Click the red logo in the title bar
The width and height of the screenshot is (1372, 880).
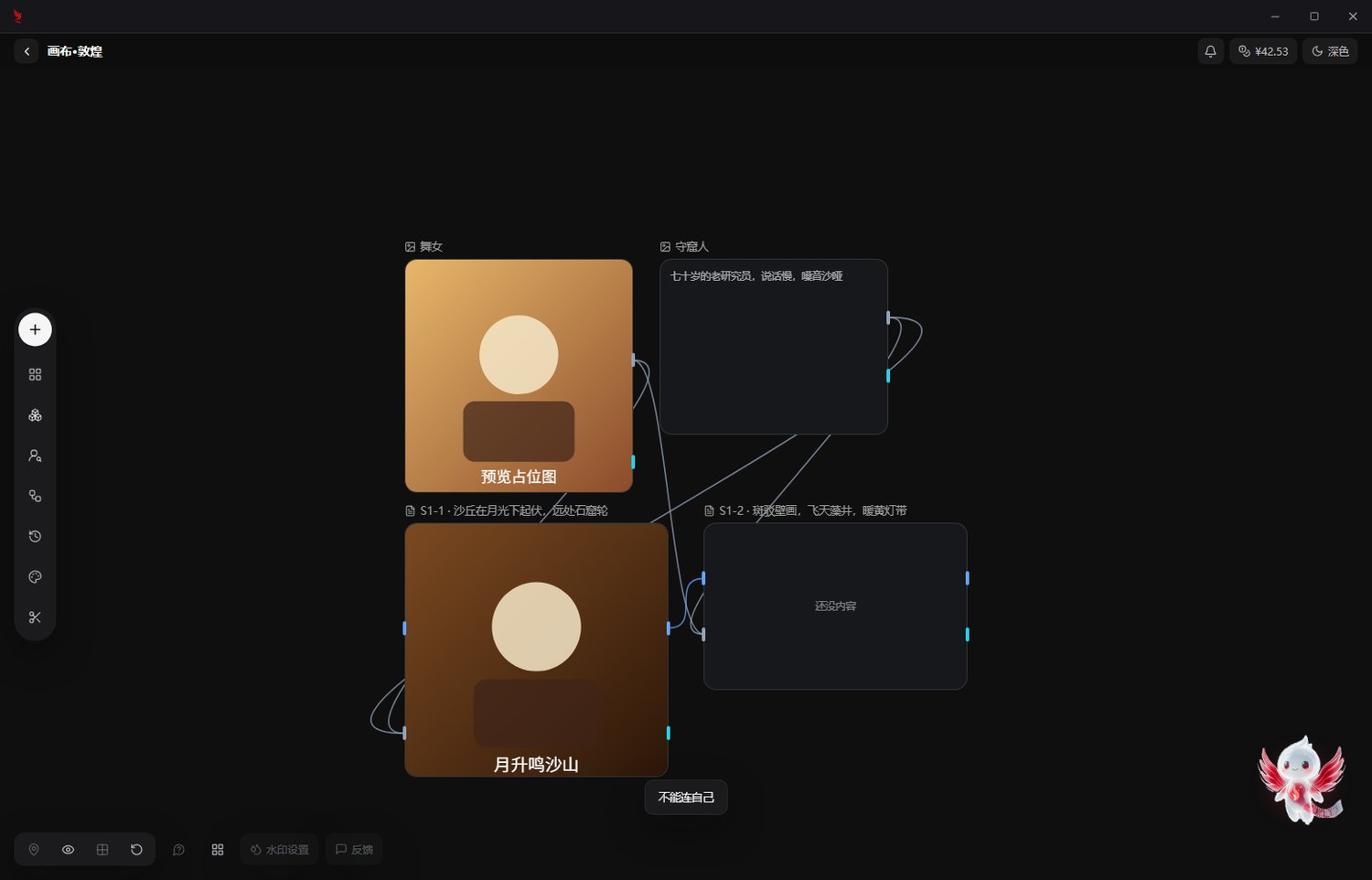pos(17,16)
